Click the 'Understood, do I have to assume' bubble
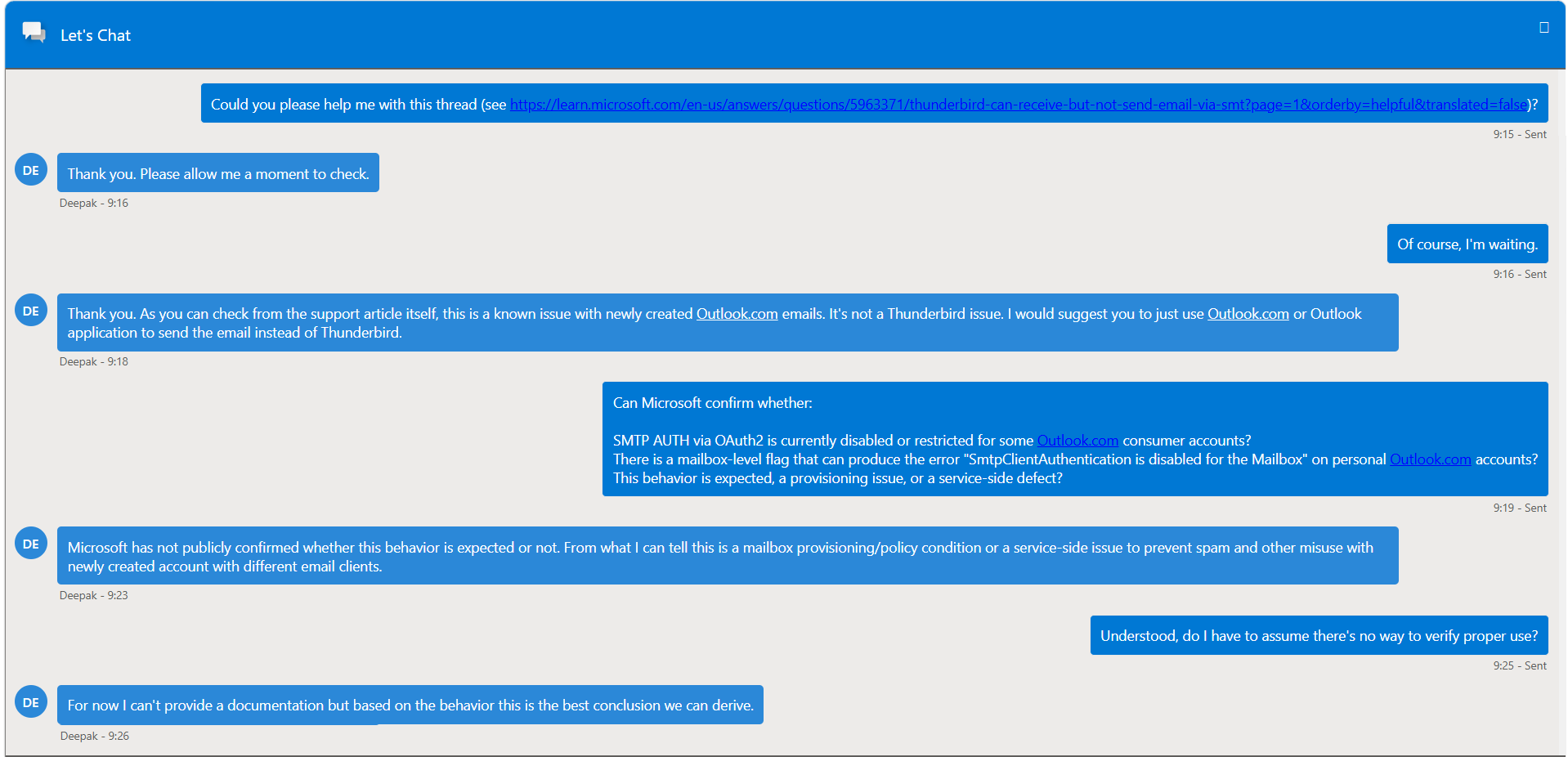The image size is (1568, 757). pyautogui.click(x=1319, y=635)
